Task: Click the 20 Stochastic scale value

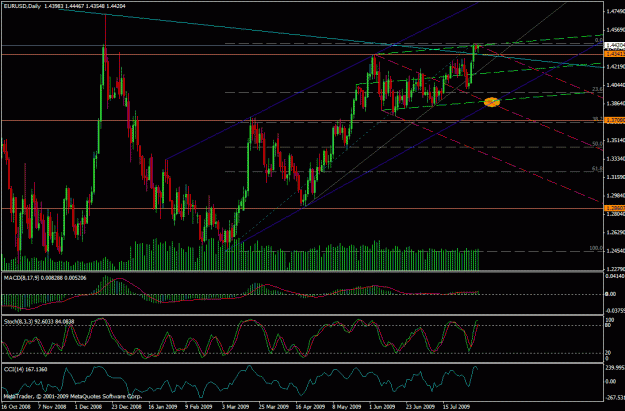Action: (608, 353)
